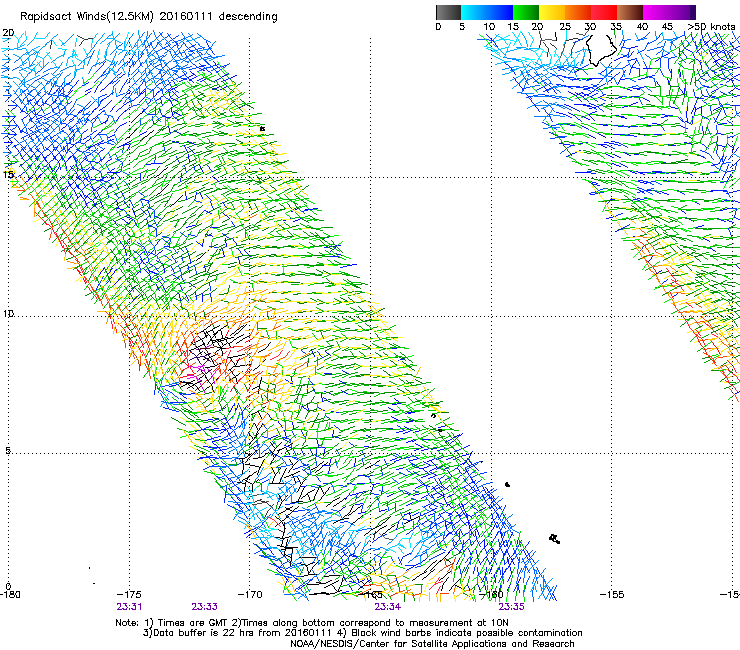Viewport: 740px width, 650px height.
Task: Click the NOAA/NESDIS credit line
Action: point(432,644)
